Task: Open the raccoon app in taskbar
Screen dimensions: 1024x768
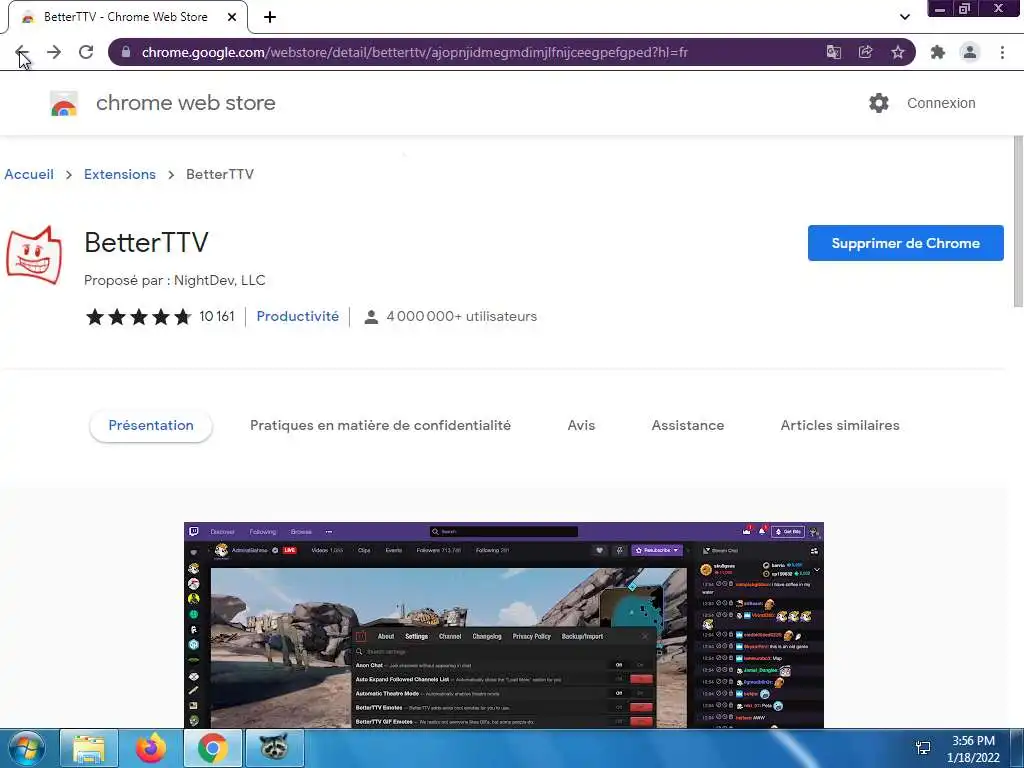Action: point(274,748)
